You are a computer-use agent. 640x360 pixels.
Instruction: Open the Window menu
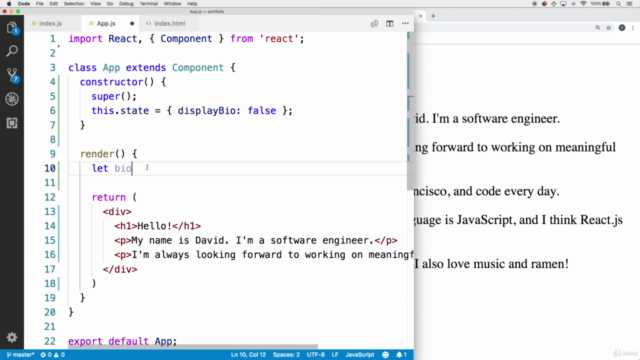pyautogui.click(x=173, y=4)
